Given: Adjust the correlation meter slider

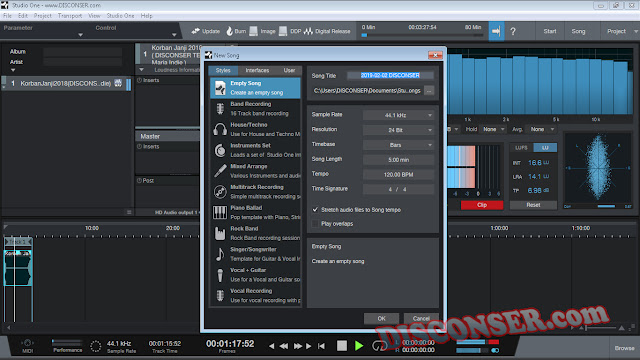Looking at the screenshot, I should click(x=606, y=206).
